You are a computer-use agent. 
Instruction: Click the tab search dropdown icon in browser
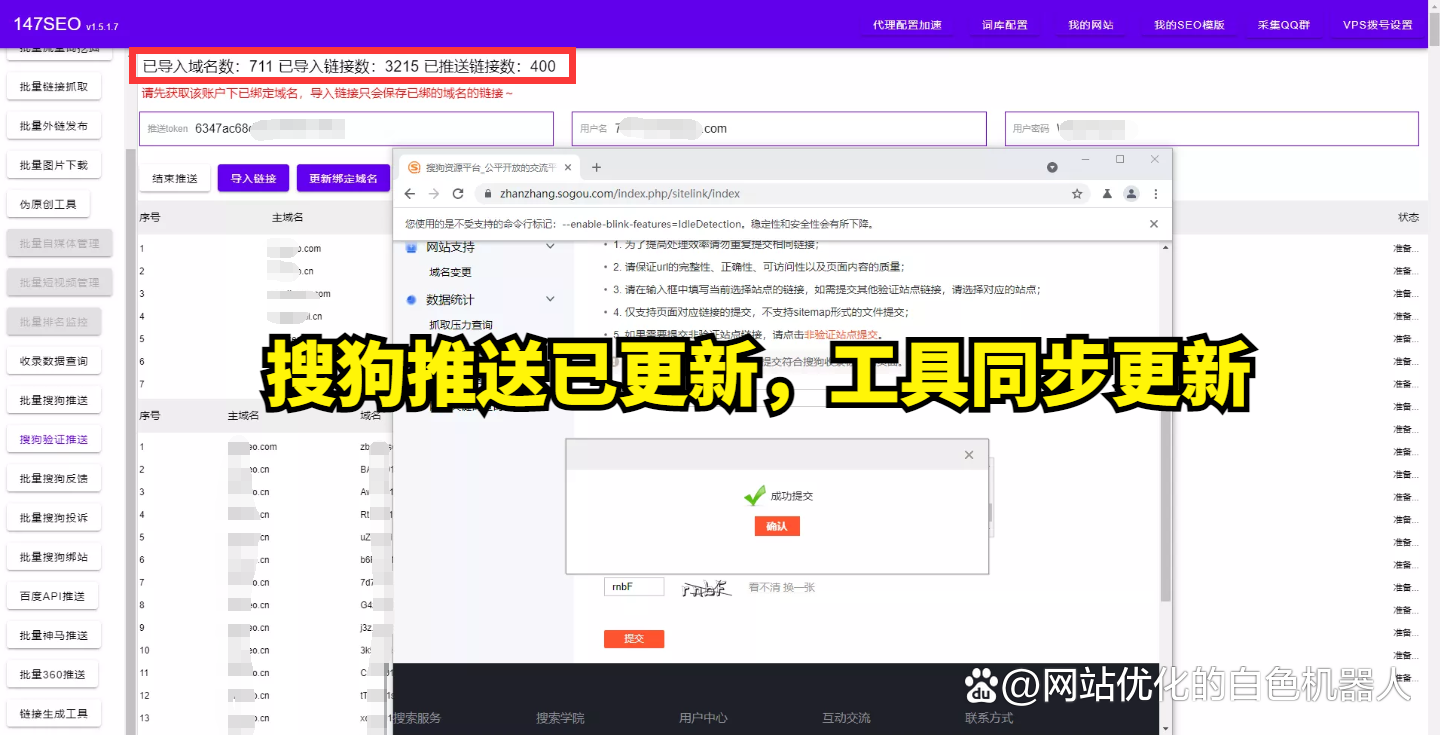click(x=1052, y=167)
